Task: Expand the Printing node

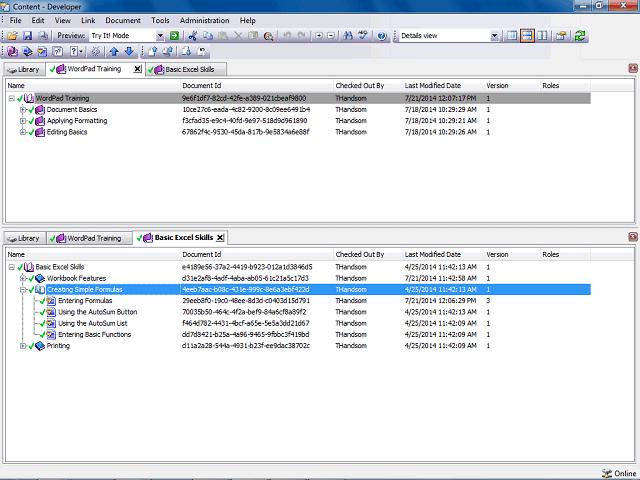Action: click(23, 346)
